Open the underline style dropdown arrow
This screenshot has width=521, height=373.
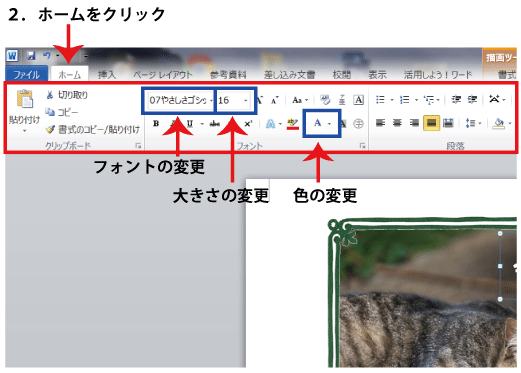(x=202, y=124)
